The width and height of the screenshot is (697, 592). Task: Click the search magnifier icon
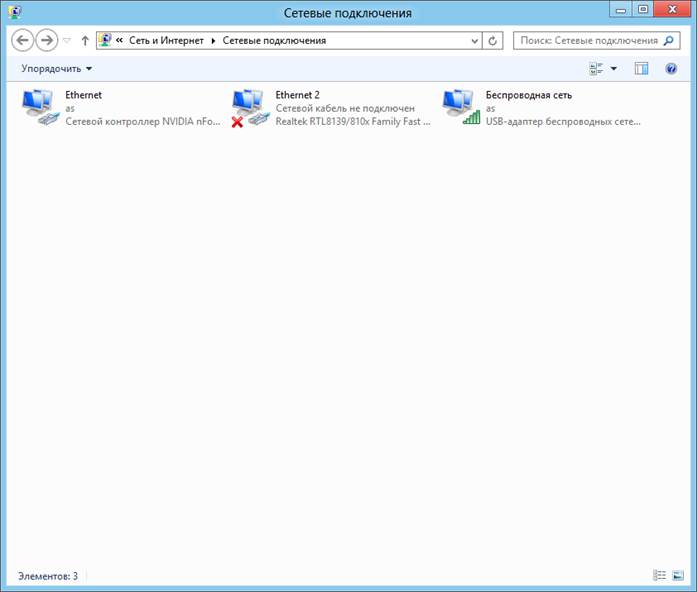668,40
